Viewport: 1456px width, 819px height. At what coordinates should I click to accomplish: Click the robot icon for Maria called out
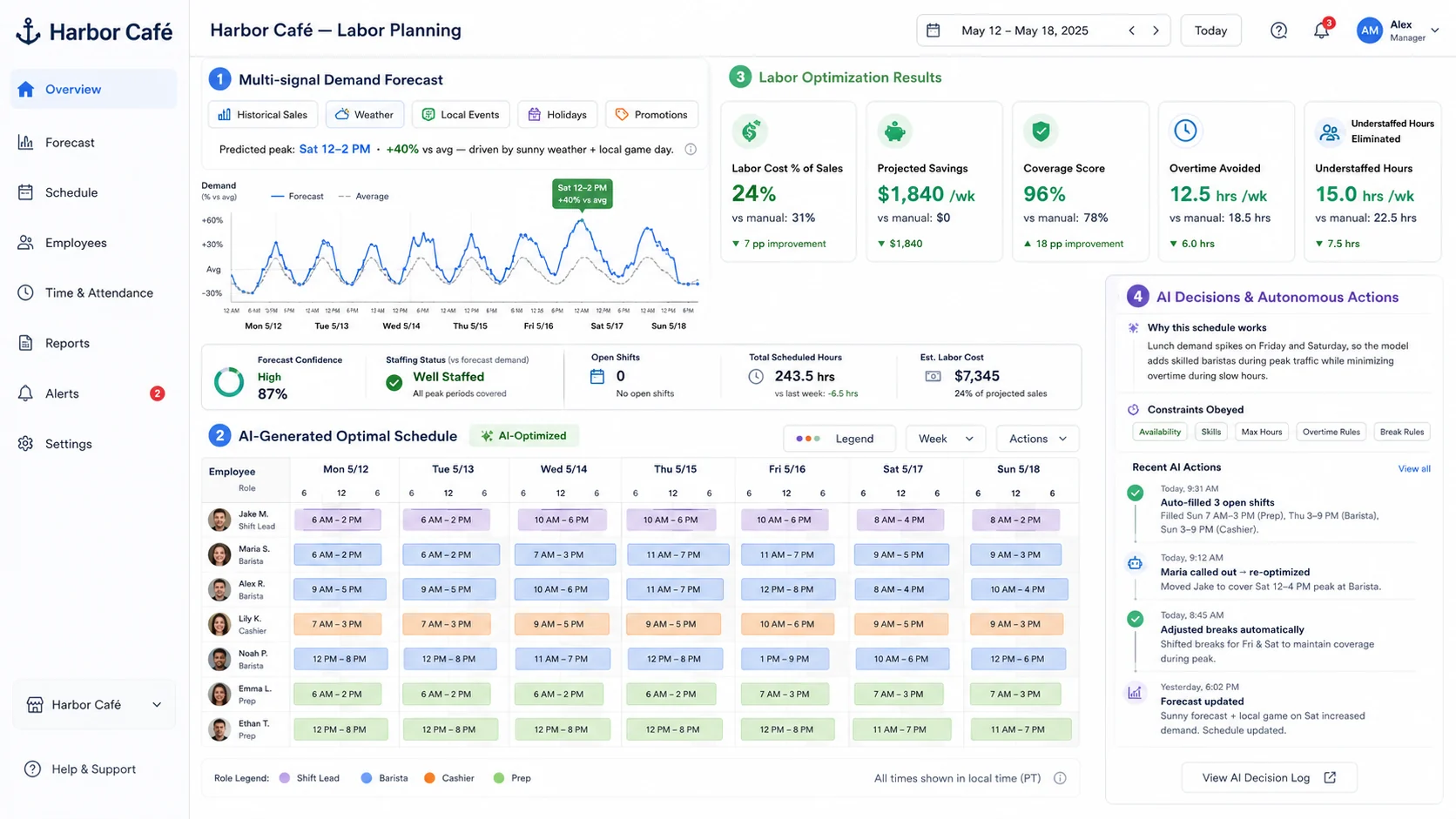(1135, 563)
